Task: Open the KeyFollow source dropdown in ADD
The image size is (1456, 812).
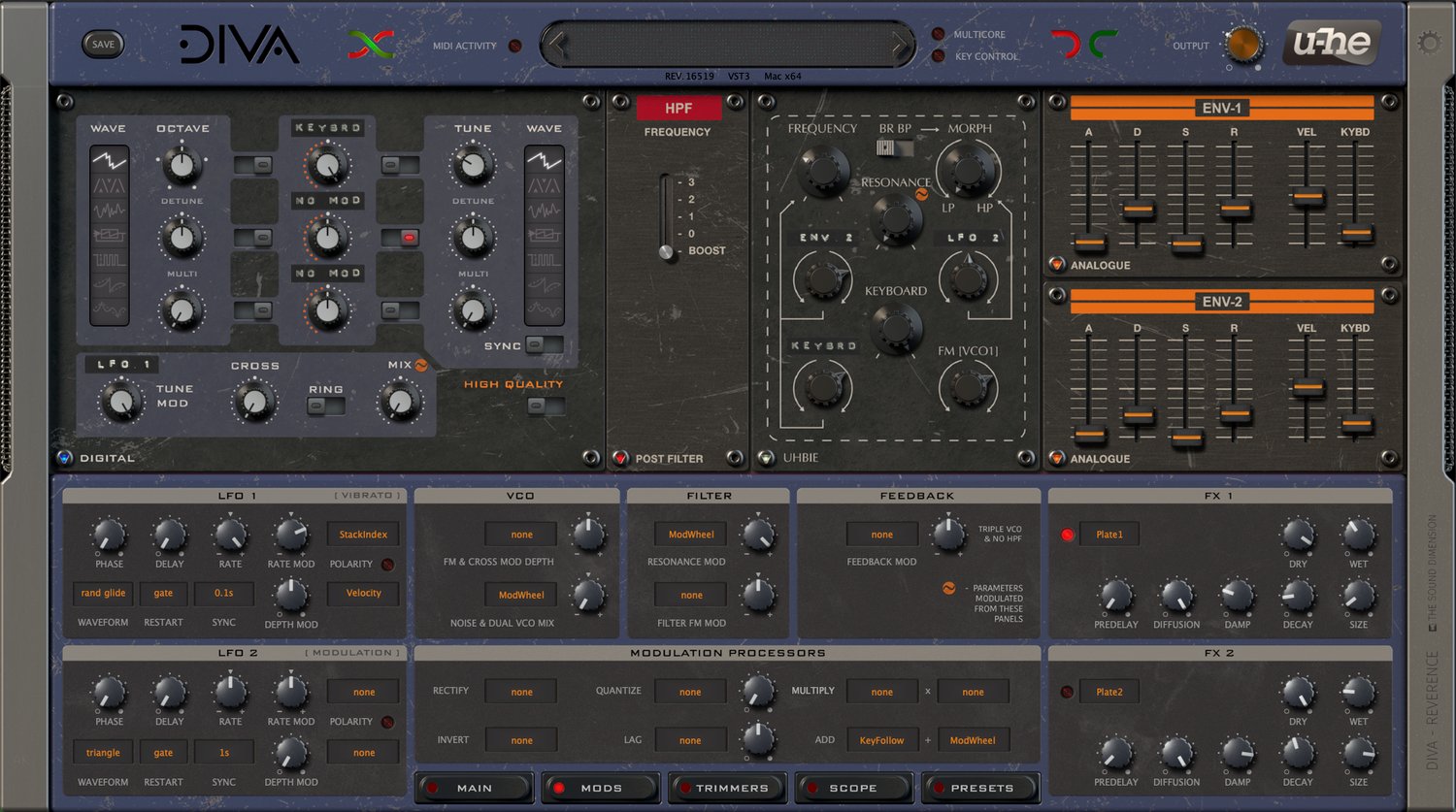Action: 881,740
